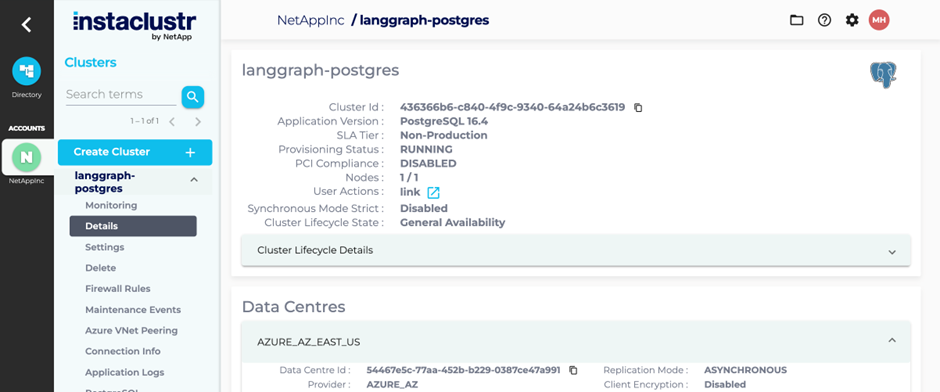The image size is (940, 392).
Task: Click the Data Centre Id 54467e5c-77aa-452b-b229-0387ce47a991
Action: click(463, 370)
